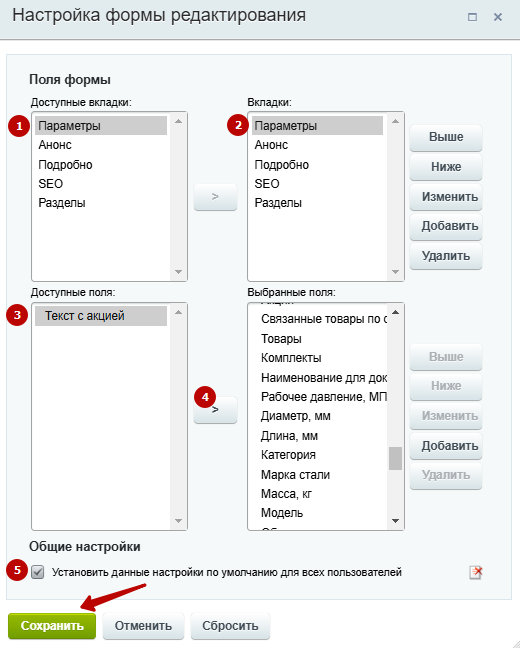This screenshot has height=648, width=520.
Task: Click the move-field arrow button marked 4
Action: 215,410
